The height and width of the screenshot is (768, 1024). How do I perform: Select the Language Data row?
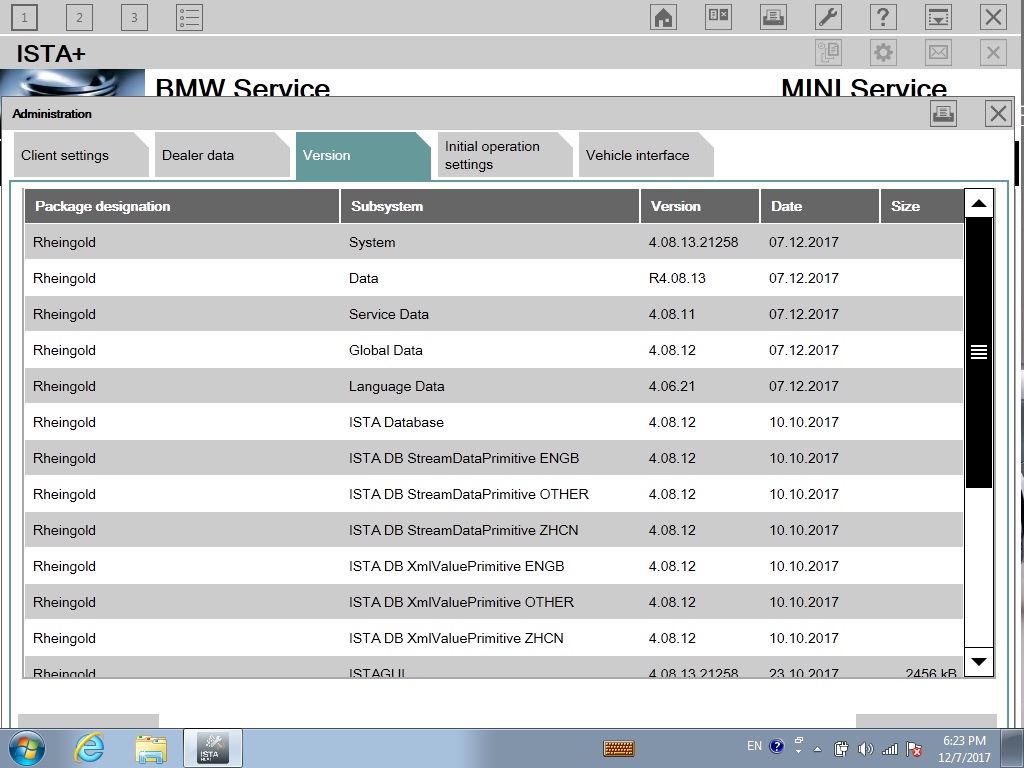(494, 386)
